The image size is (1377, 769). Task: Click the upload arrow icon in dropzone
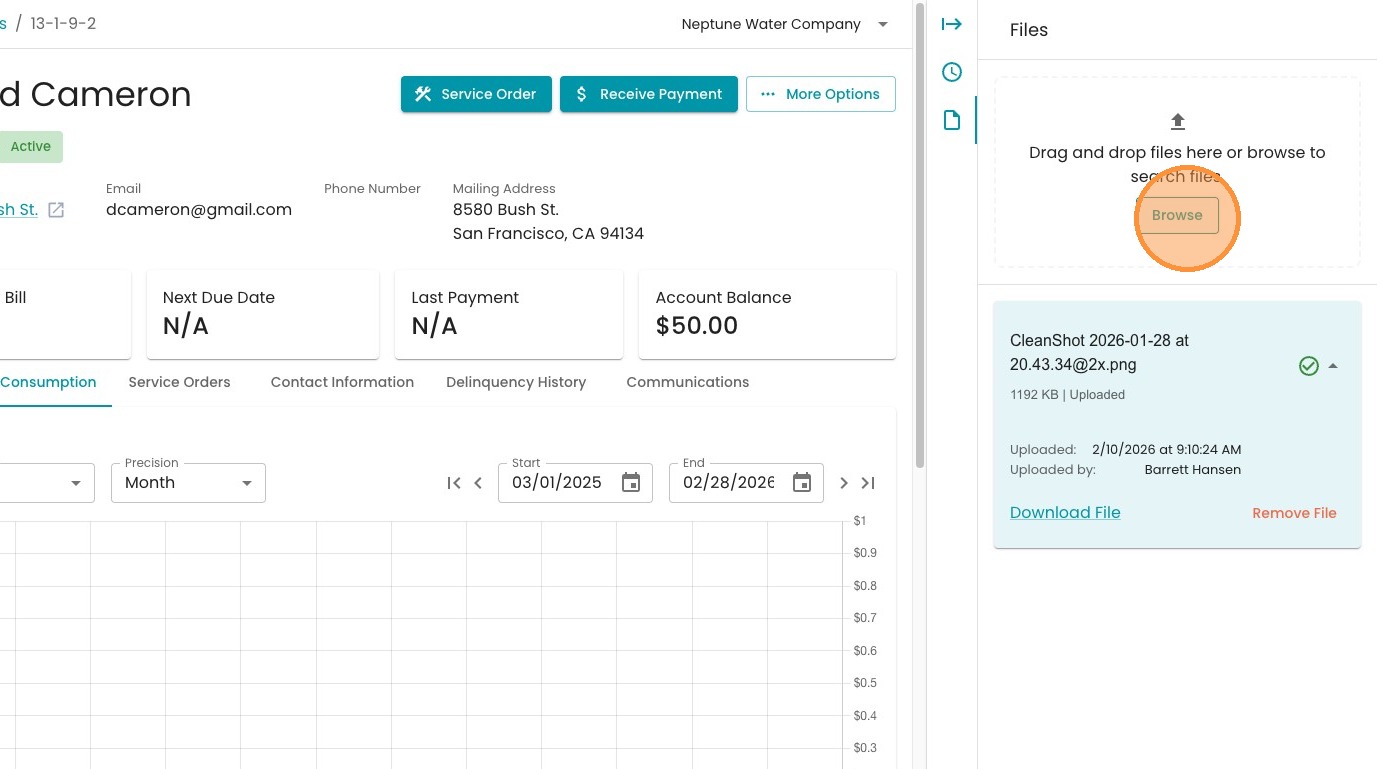(x=1177, y=122)
